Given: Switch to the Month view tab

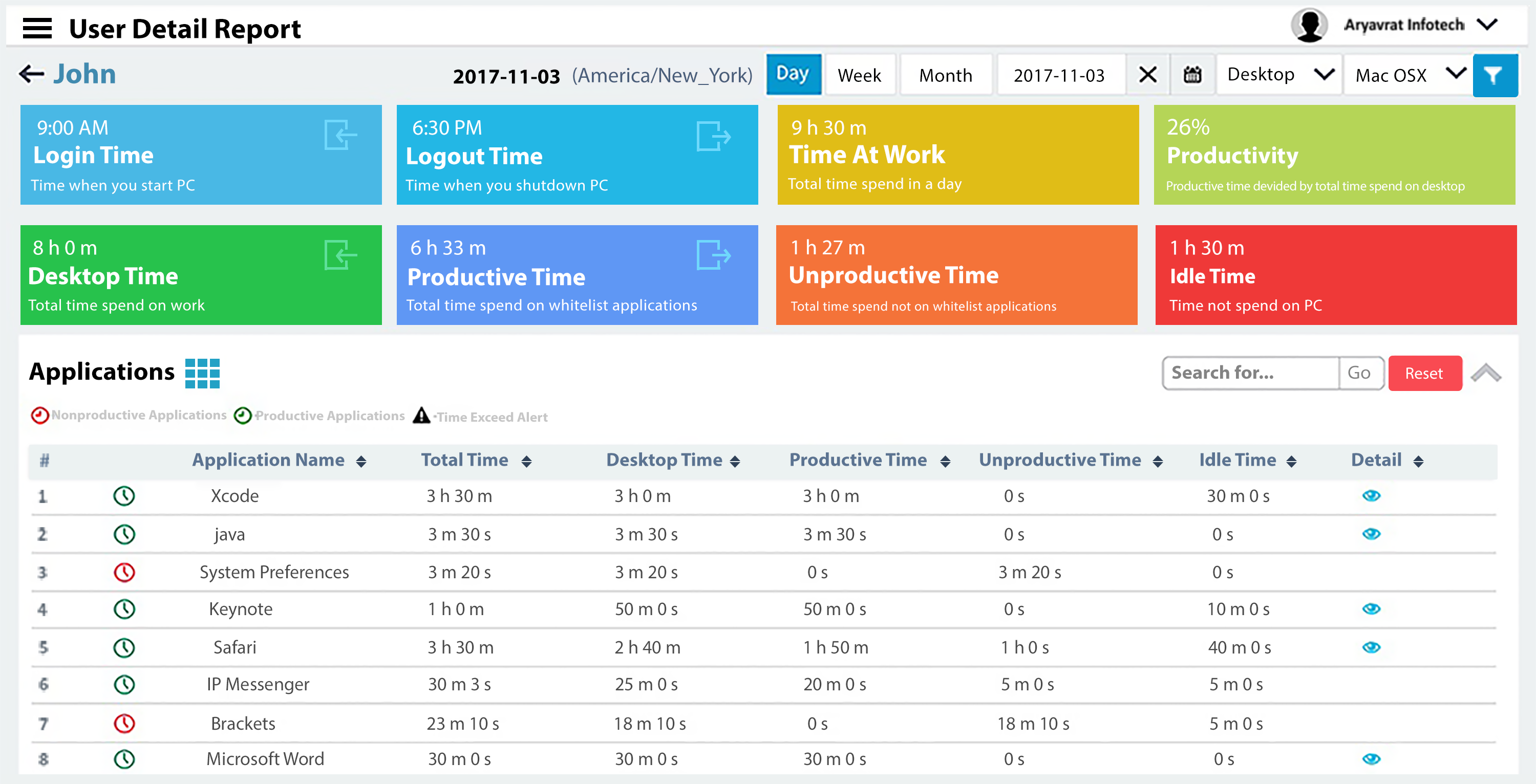Looking at the screenshot, I should click(946, 75).
